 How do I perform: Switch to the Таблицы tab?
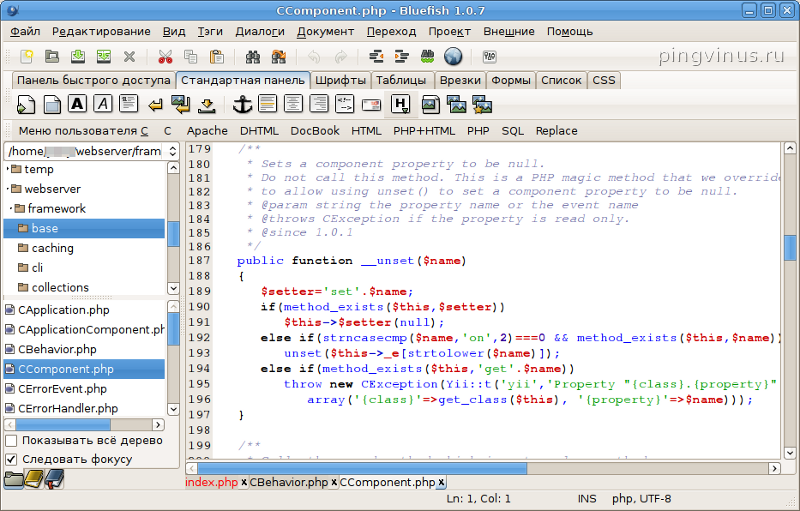coord(401,81)
